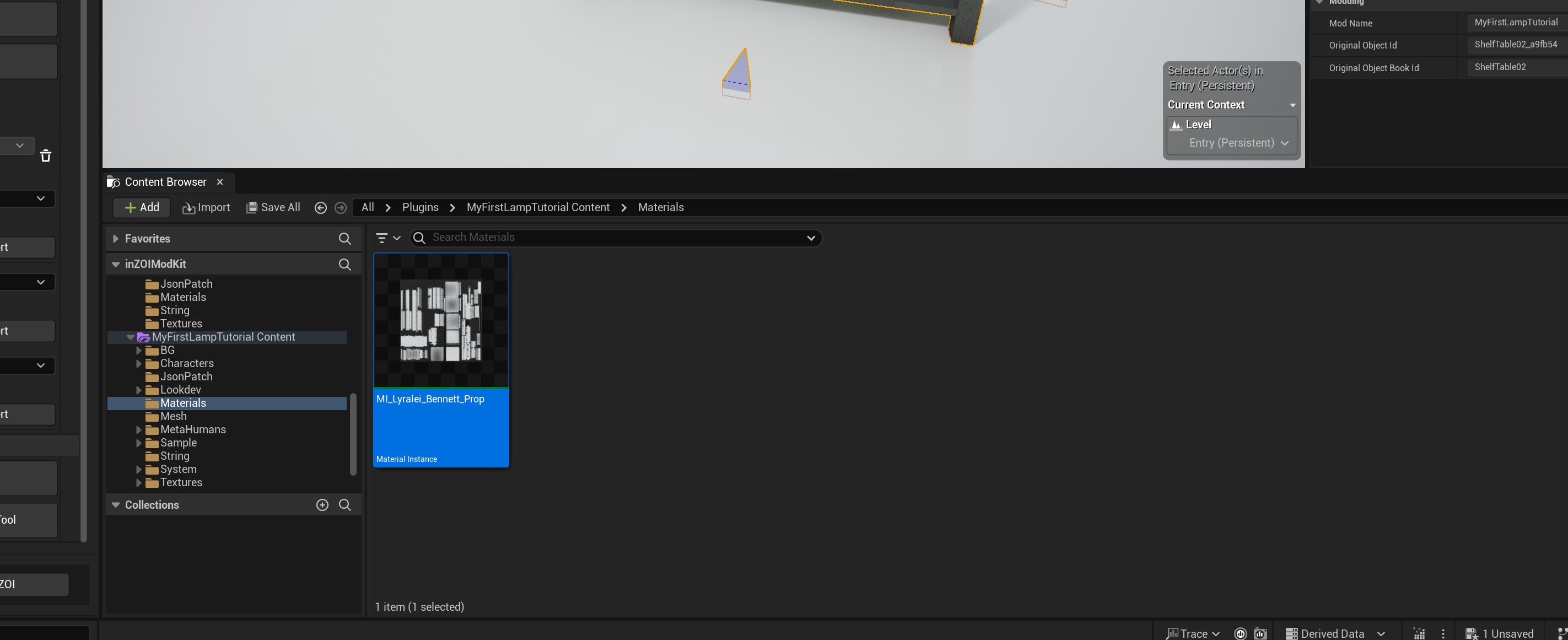Open MyFirstLampTutorial Content breadcrumb

(538, 208)
